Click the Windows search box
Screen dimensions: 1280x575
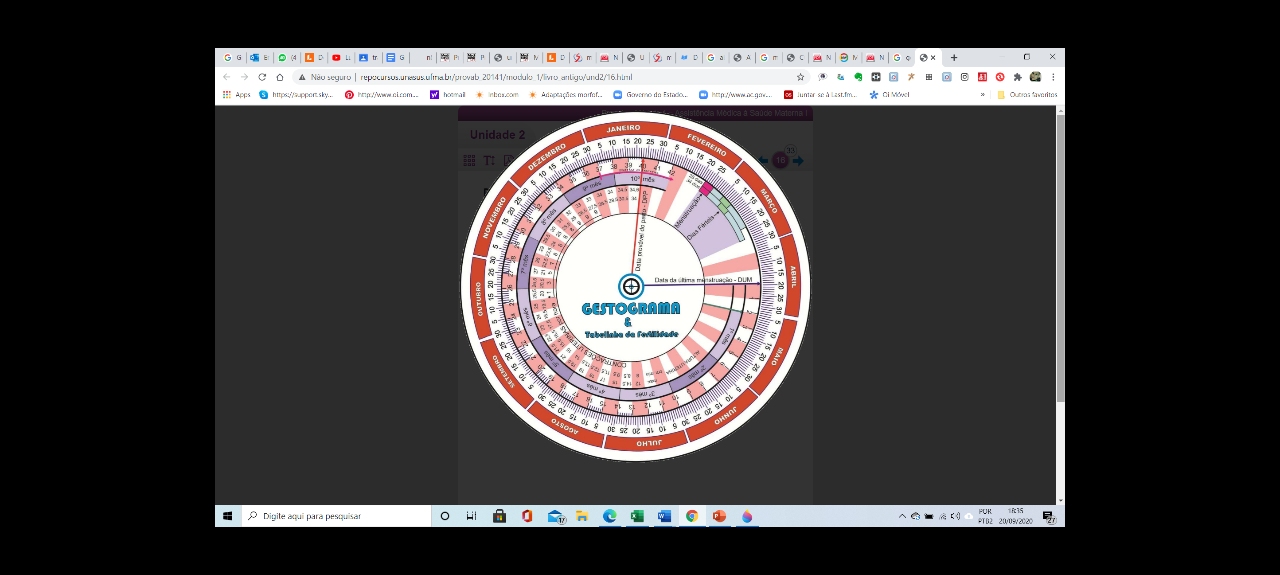(335, 516)
